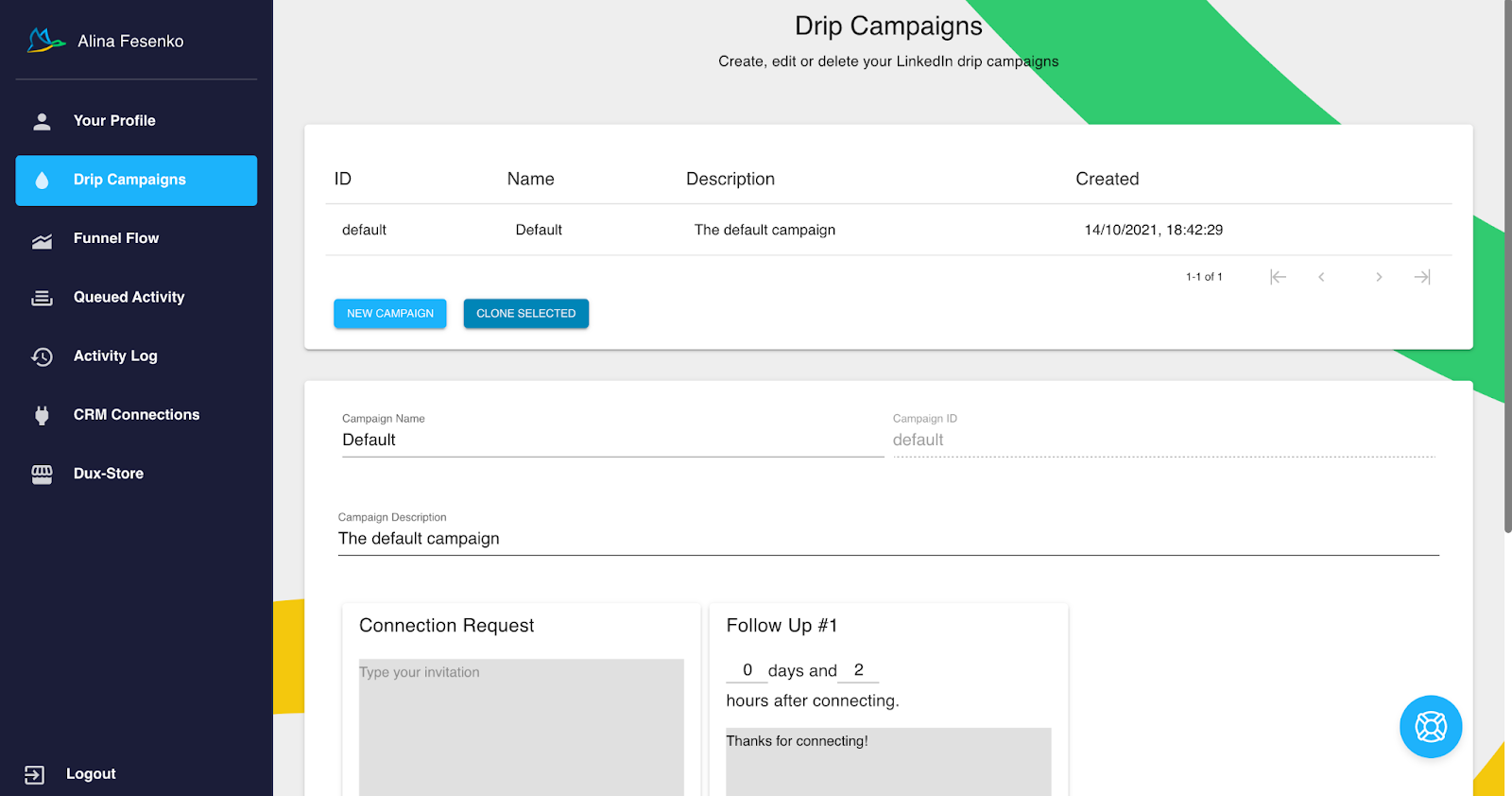Click the Dux-Store shop icon

[x=42, y=474]
